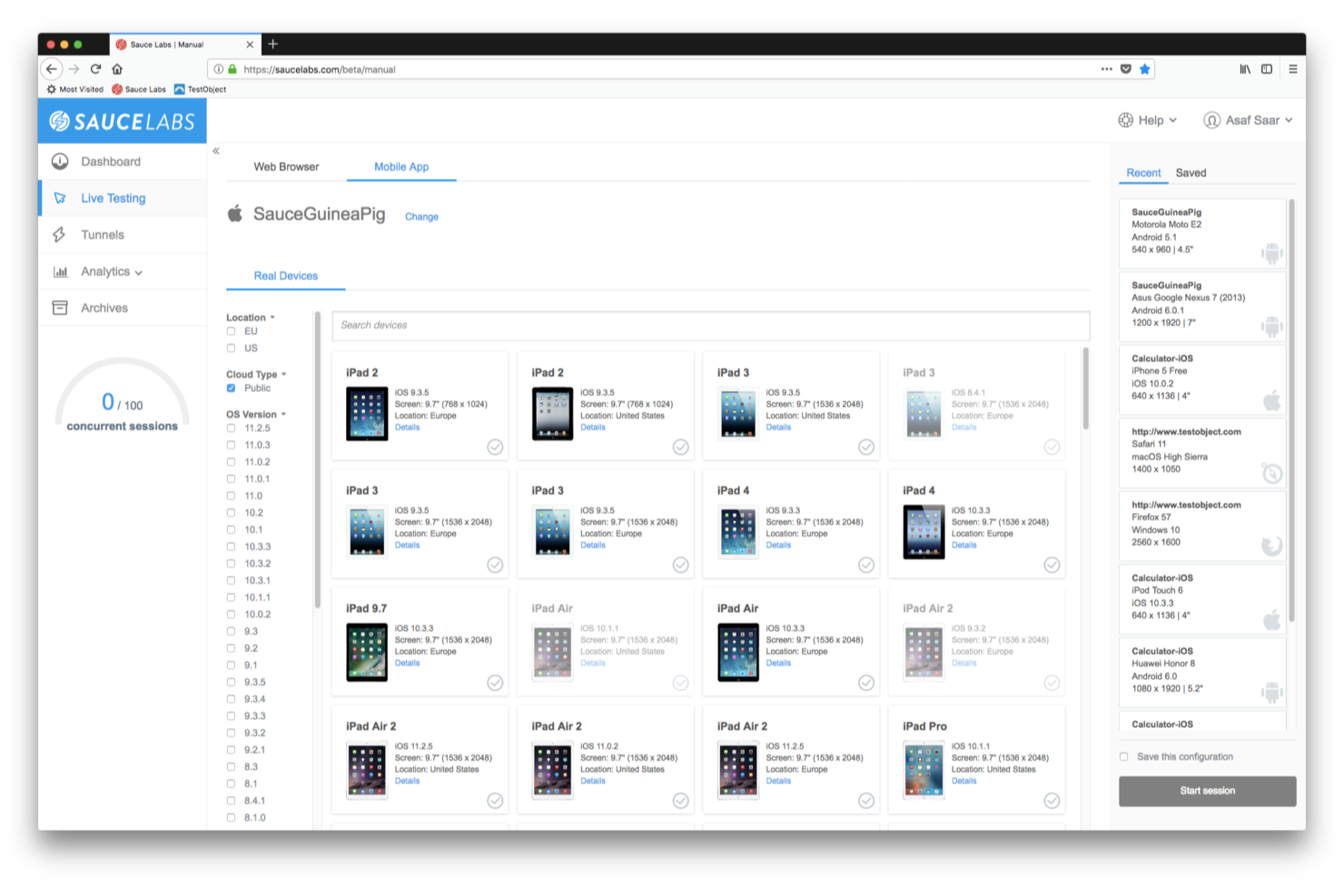The height and width of the screenshot is (896, 1344).
Task: Check the EU location checkbox
Action: point(231,331)
